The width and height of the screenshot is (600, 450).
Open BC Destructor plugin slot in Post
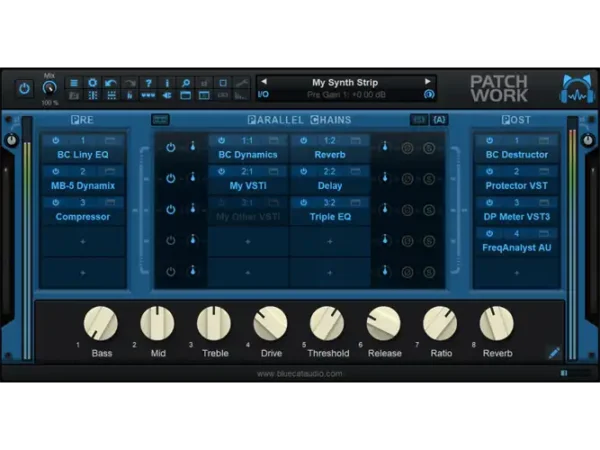pyautogui.click(x=517, y=155)
